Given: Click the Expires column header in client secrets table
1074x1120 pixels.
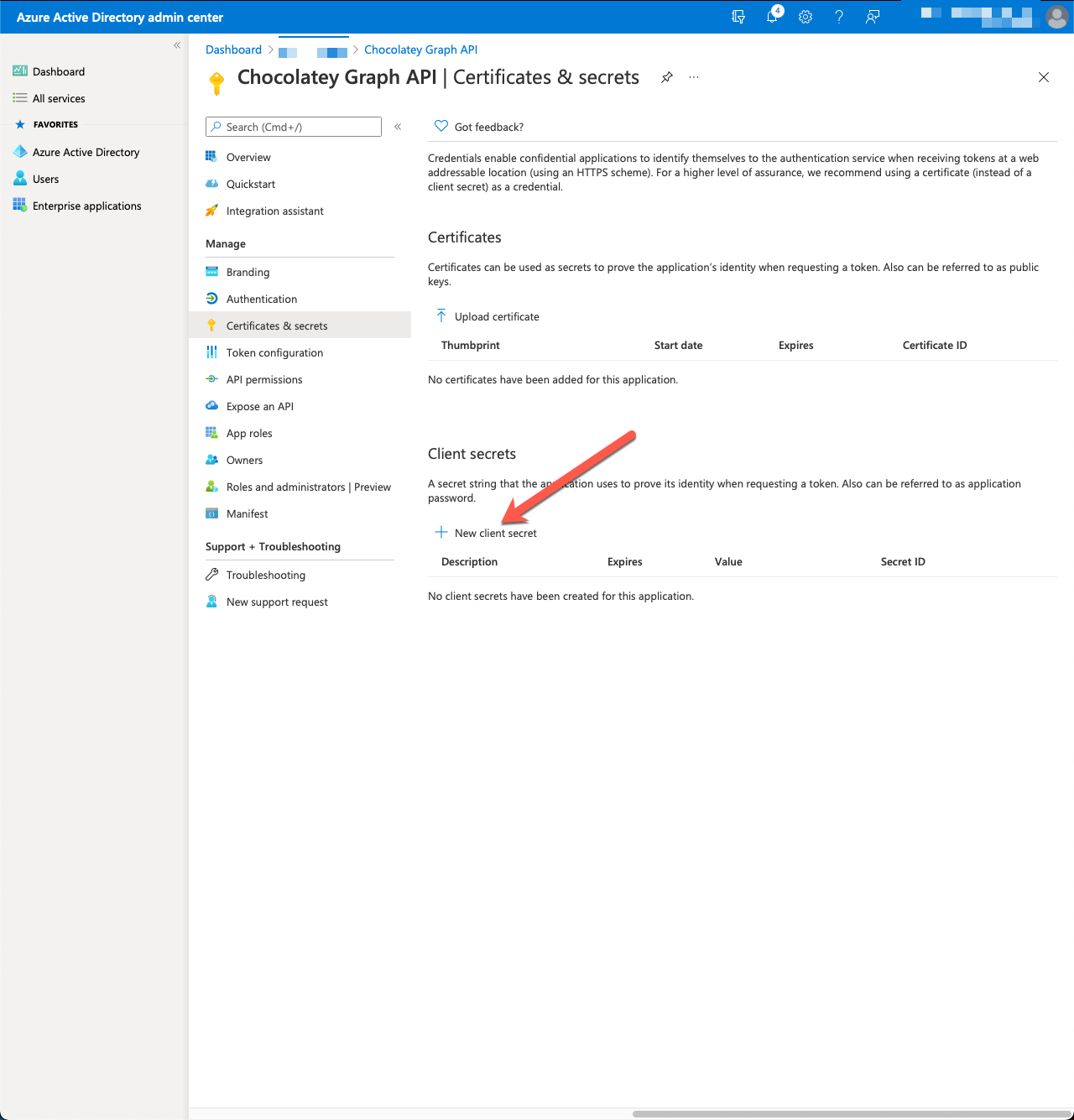Looking at the screenshot, I should (624, 561).
